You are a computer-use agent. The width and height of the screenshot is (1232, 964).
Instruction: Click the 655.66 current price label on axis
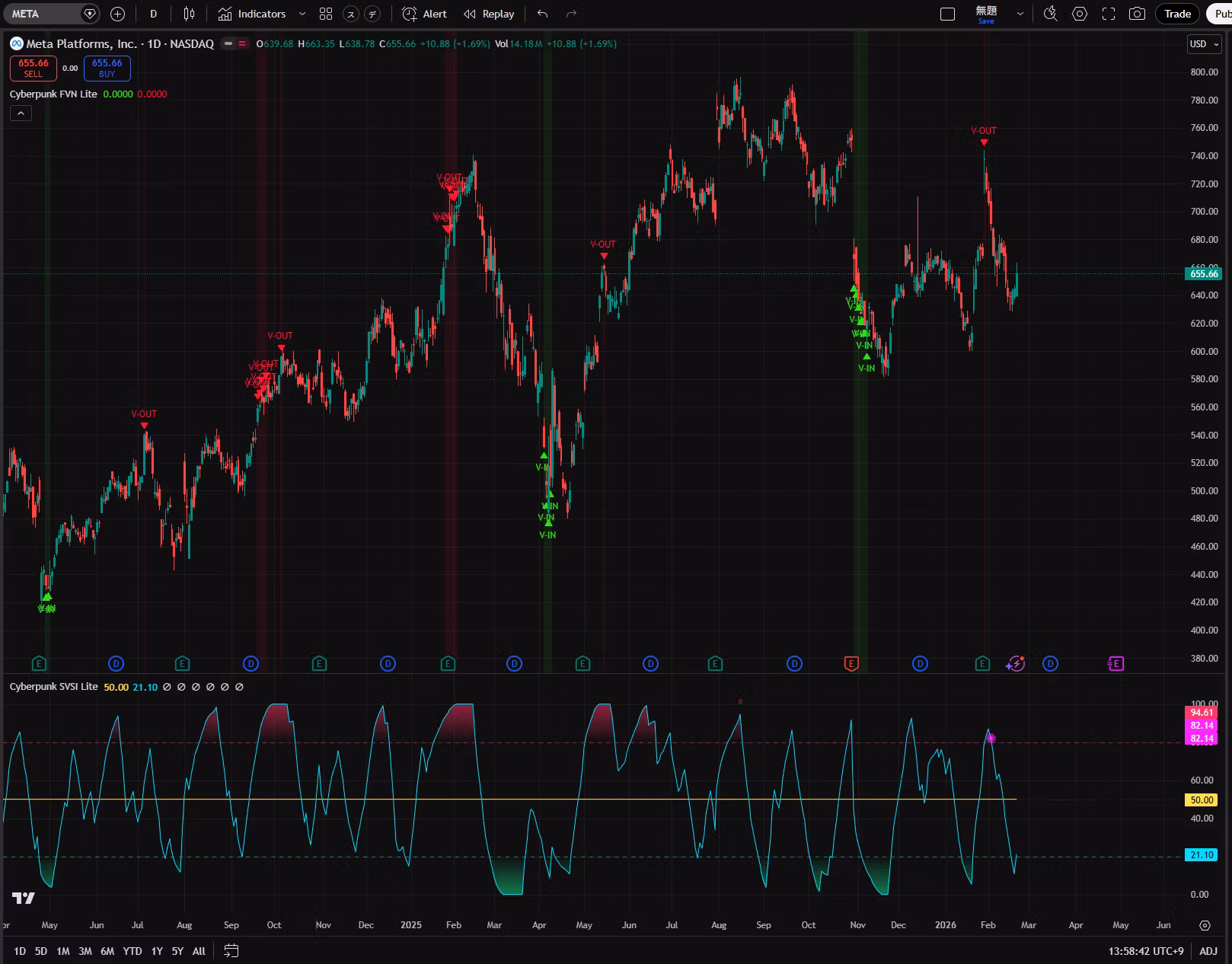tap(1204, 273)
